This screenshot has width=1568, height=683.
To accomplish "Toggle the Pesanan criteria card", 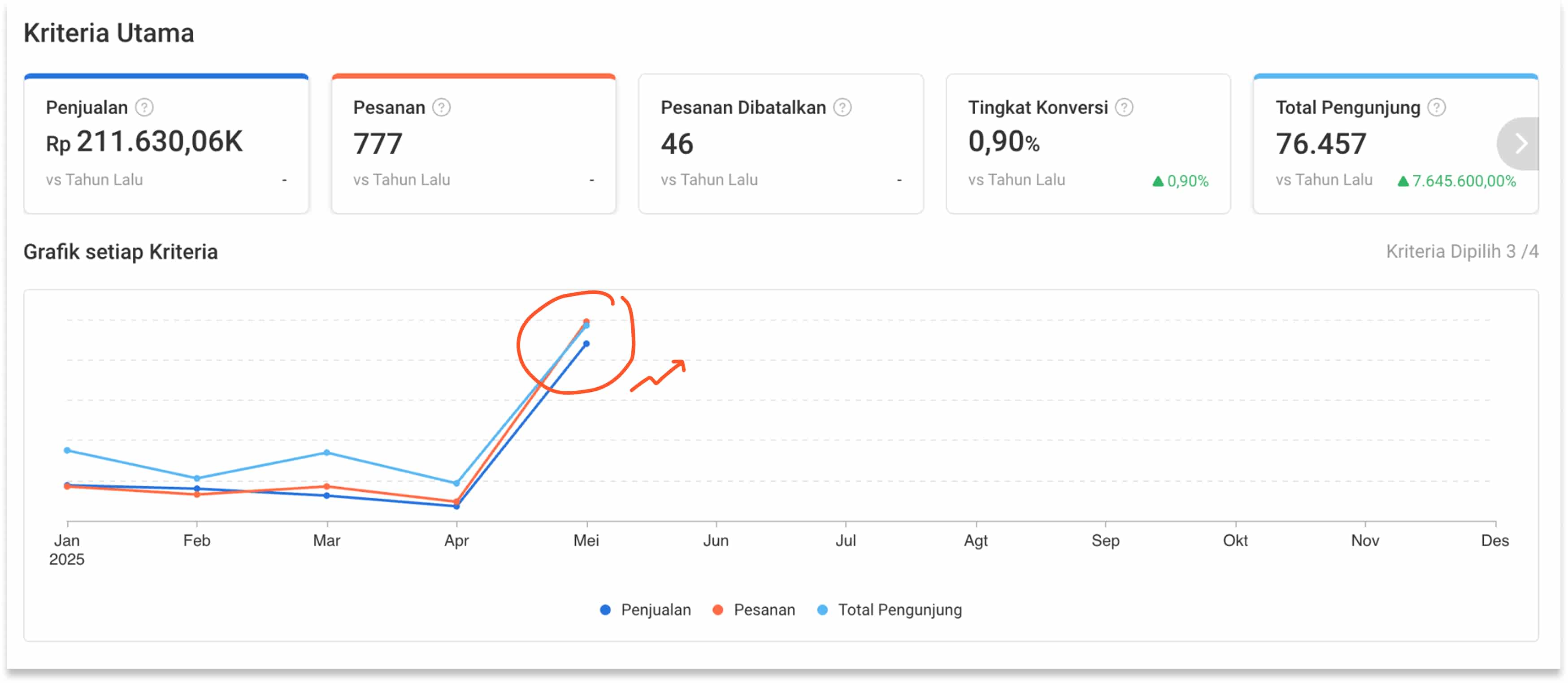I will (473, 144).
